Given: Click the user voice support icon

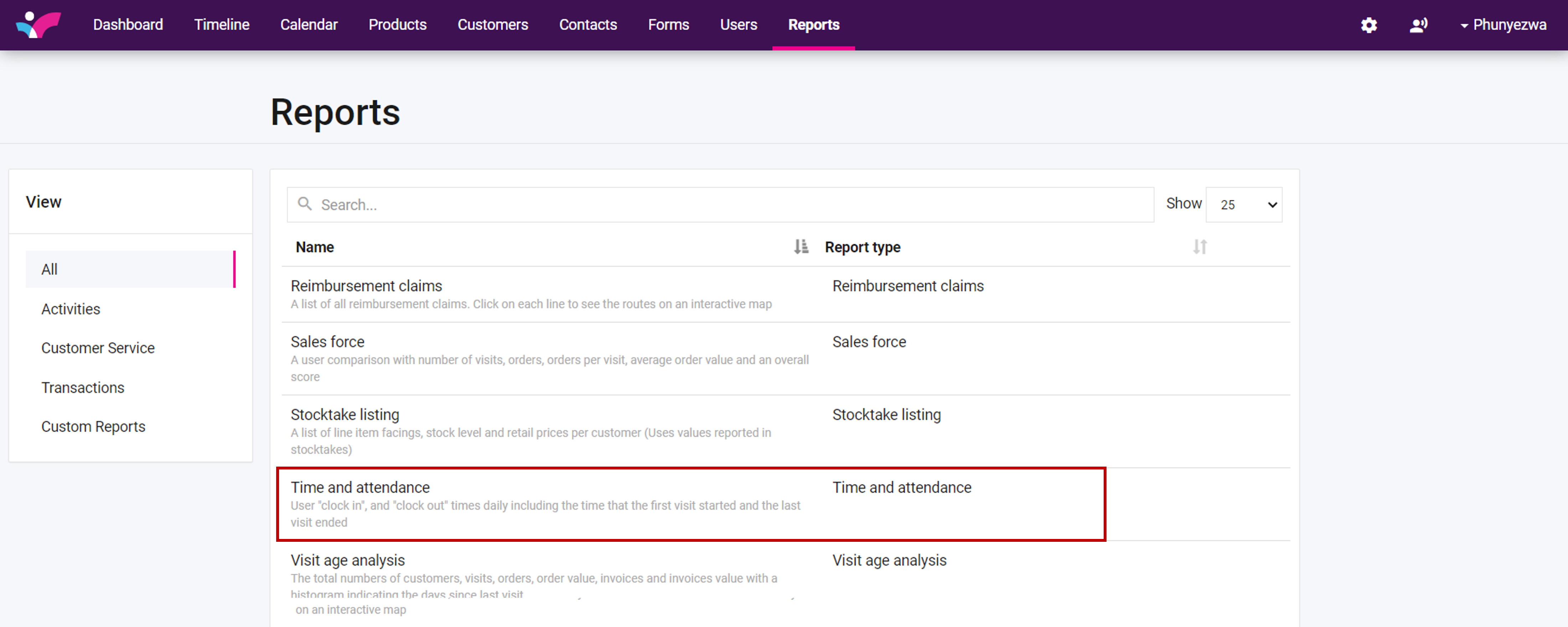Looking at the screenshot, I should click(1418, 25).
